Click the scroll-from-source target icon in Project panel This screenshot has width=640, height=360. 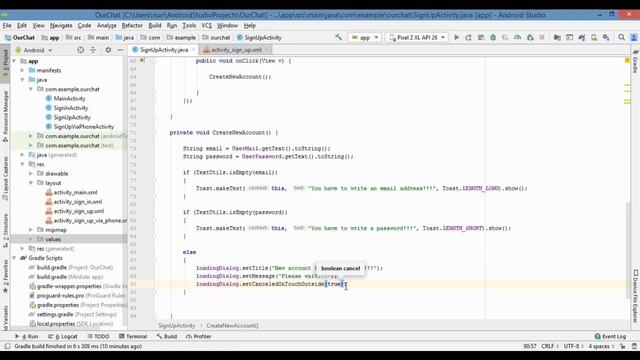point(81,50)
